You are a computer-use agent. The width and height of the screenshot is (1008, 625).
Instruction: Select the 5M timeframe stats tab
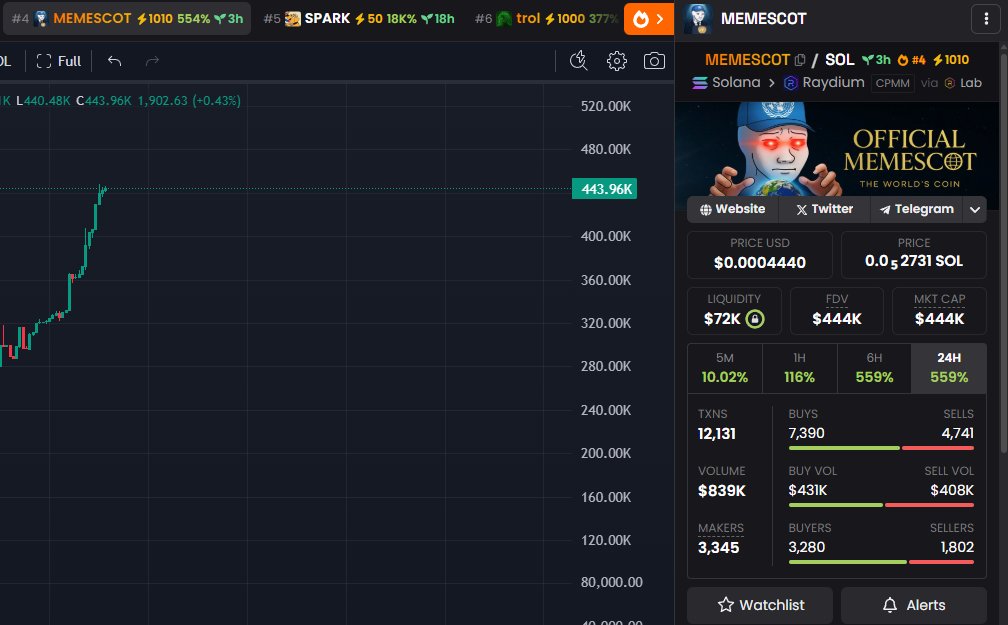tap(724, 368)
